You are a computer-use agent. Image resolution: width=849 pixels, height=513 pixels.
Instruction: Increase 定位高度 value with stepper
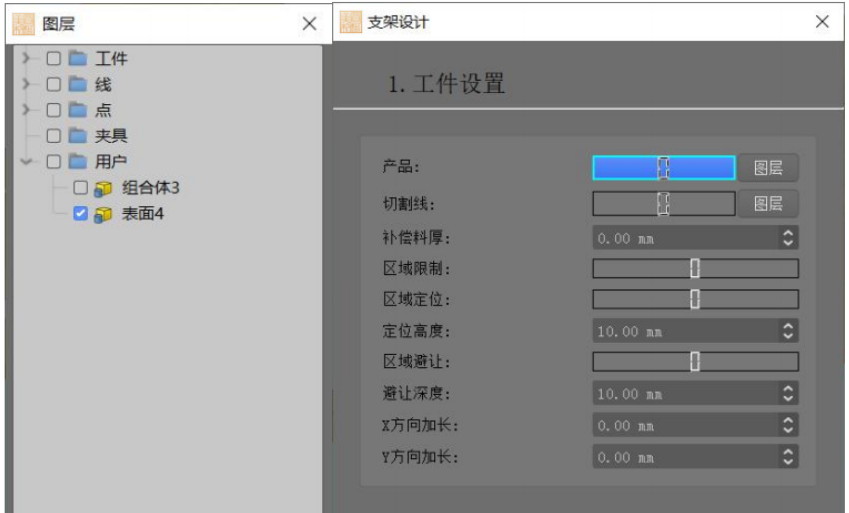788,326
